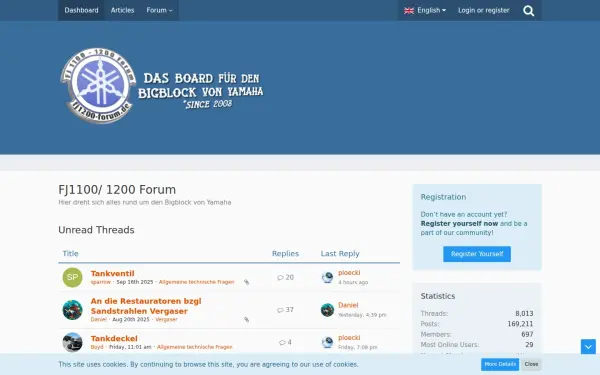Open Daniel's avatar beside Sandstrahlen thread

coord(72,310)
